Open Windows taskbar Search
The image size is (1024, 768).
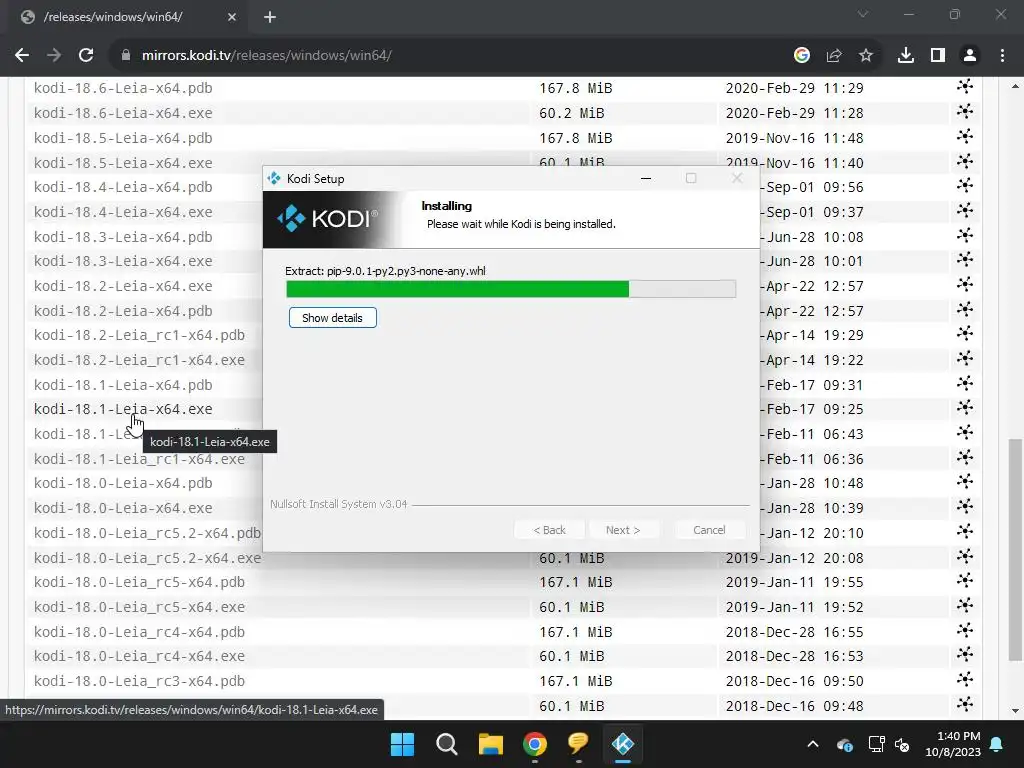pos(447,744)
